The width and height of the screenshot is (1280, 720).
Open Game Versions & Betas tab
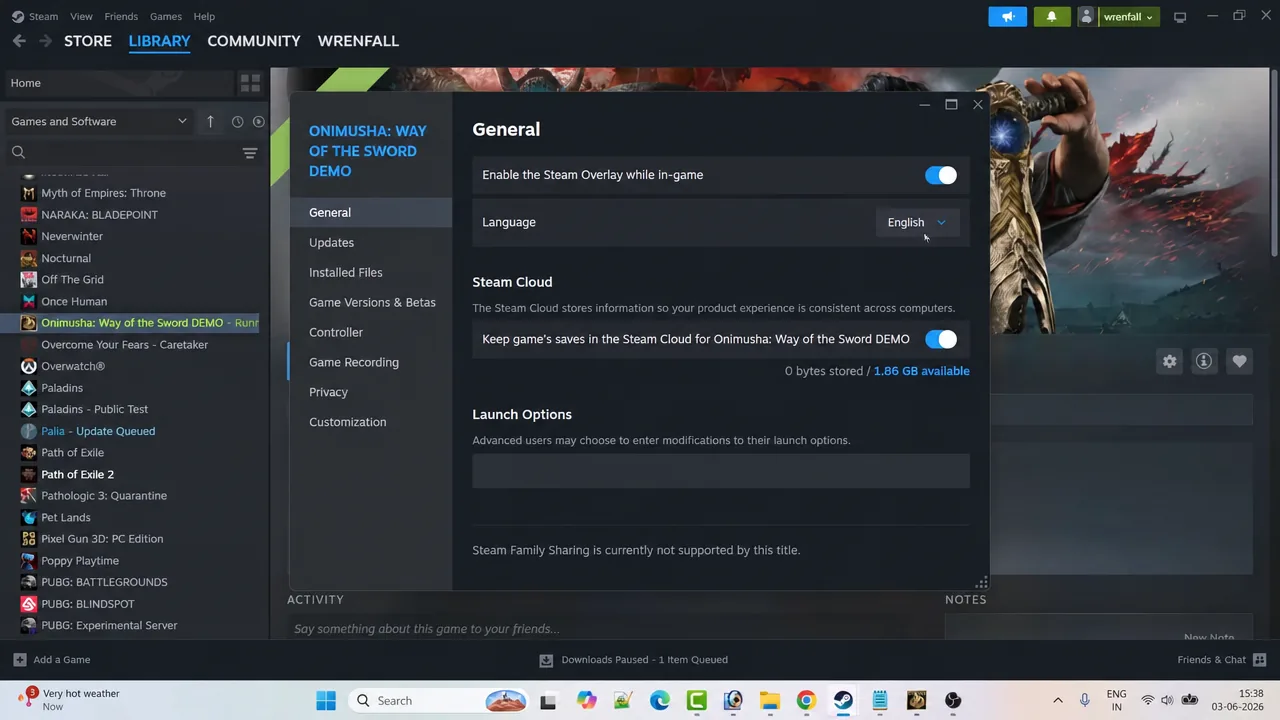(x=370, y=302)
